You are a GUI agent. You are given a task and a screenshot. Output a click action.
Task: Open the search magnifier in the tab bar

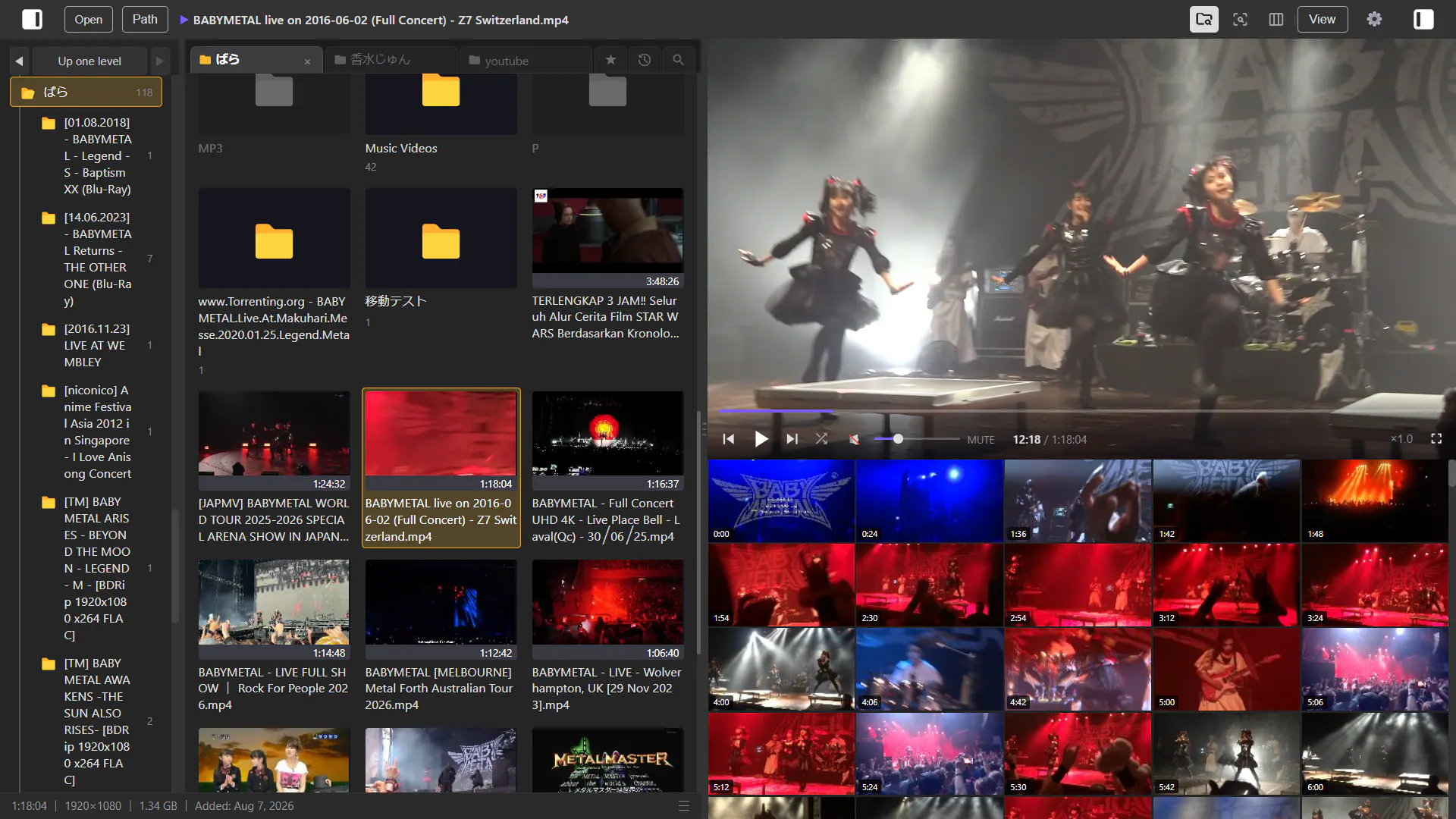pyautogui.click(x=679, y=60)
